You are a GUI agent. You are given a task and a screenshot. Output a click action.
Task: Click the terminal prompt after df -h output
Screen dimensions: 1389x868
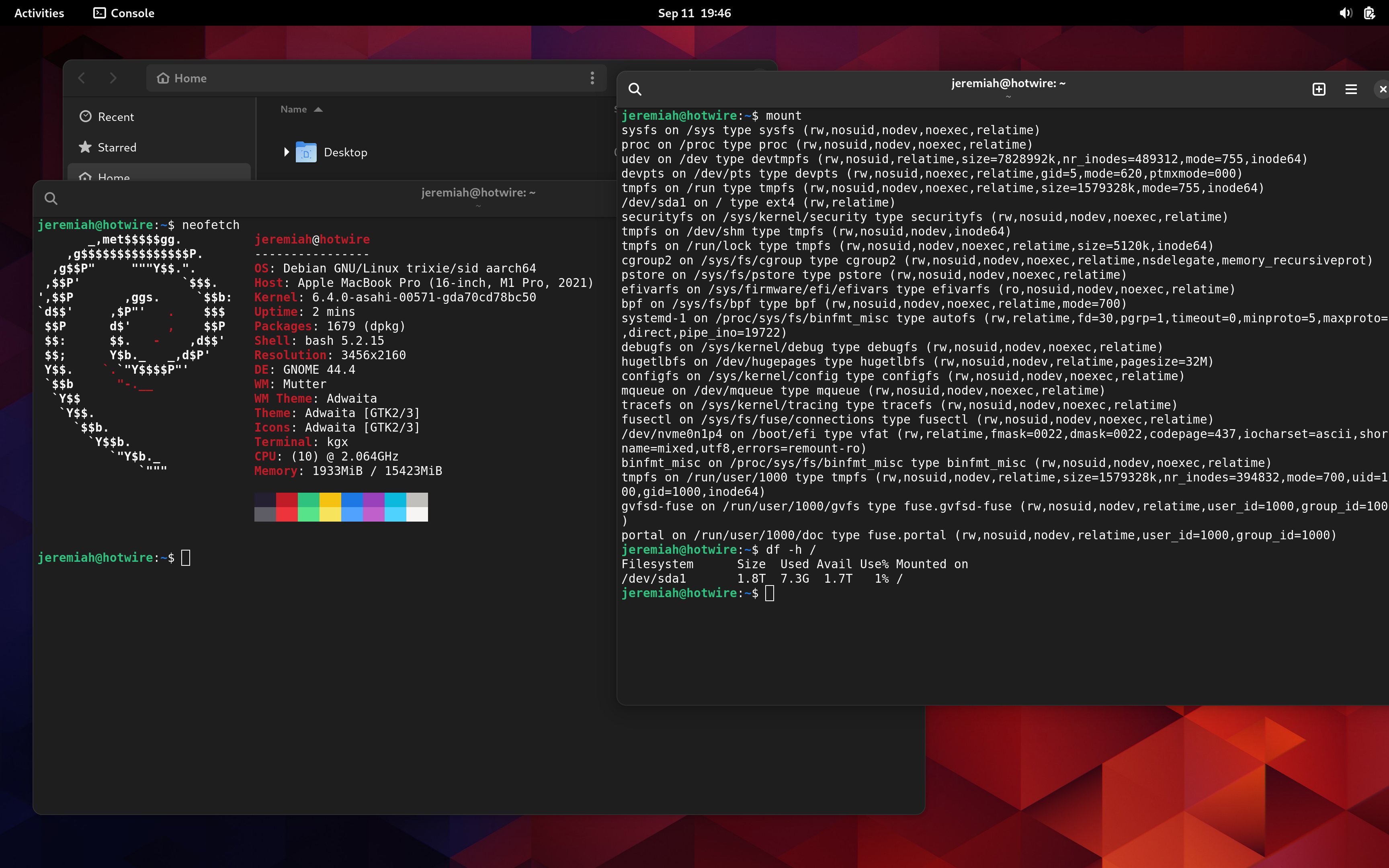769,592
